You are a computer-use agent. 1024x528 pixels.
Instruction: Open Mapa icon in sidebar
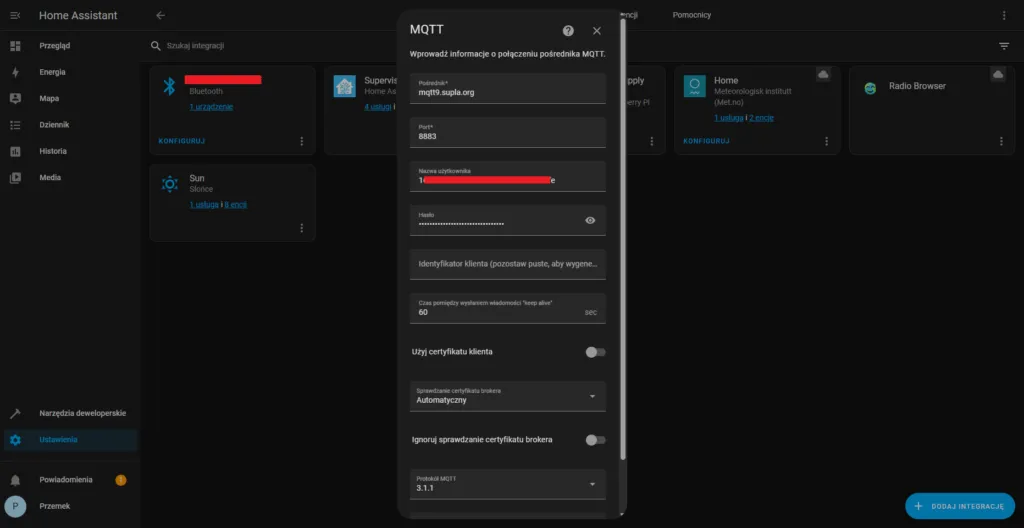[x=16, y=98]
